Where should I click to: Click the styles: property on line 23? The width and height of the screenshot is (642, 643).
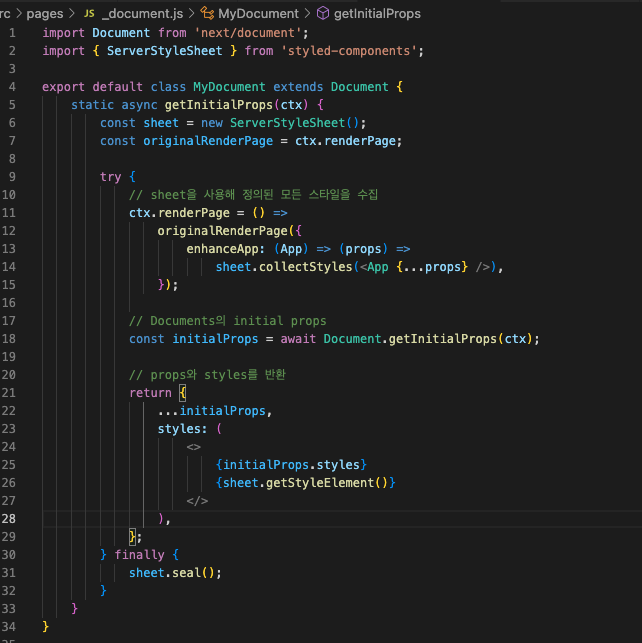click(x=182, y=429)
